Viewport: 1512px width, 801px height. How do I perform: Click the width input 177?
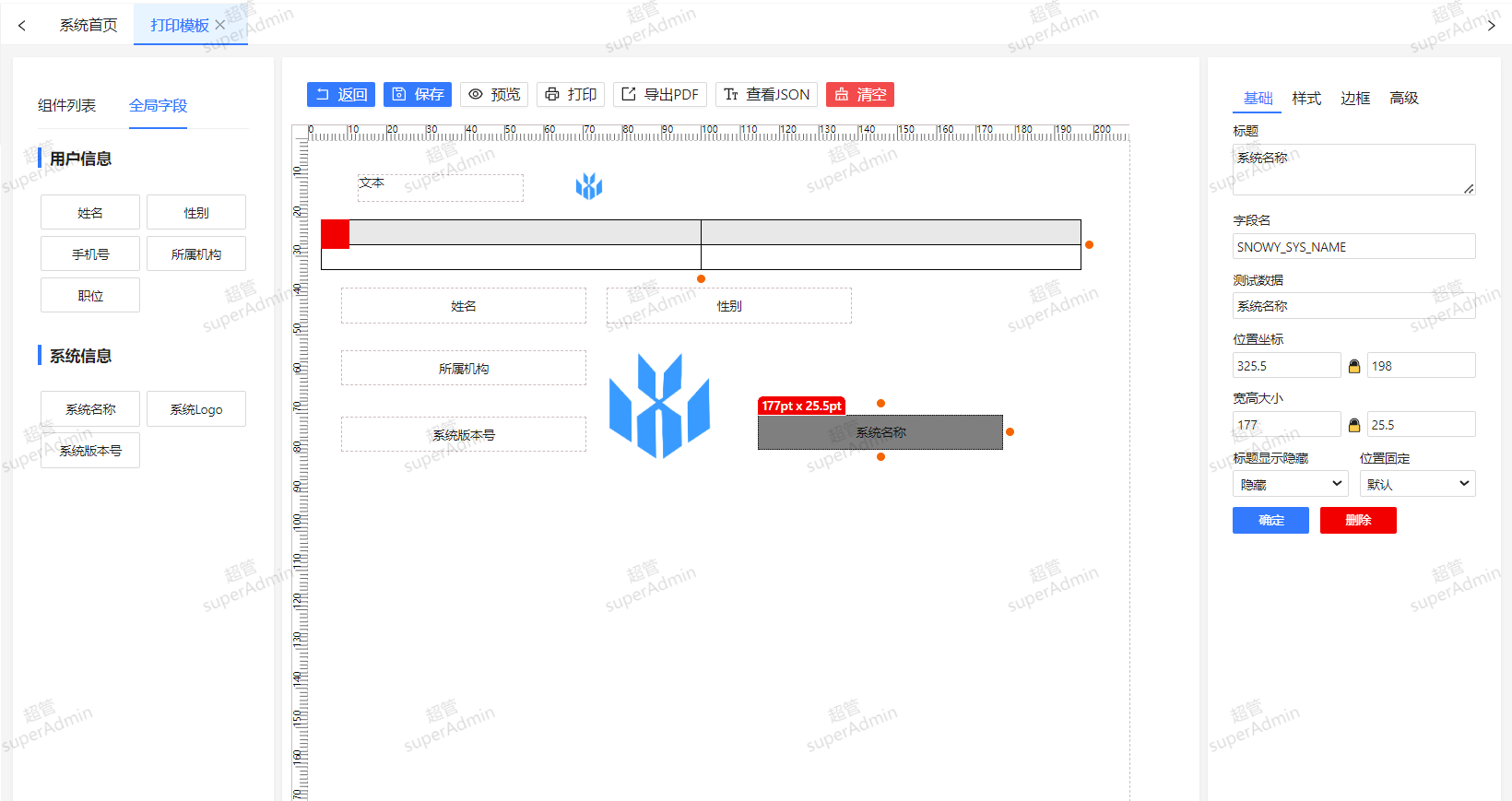coord(1286,424)
